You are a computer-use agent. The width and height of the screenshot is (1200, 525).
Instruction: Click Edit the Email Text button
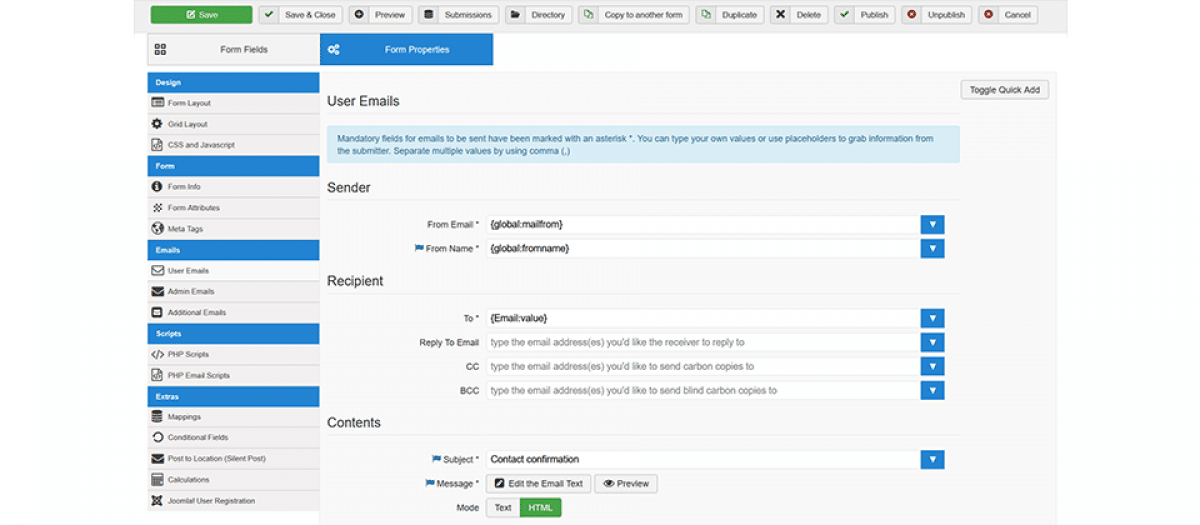pos(538,484)
